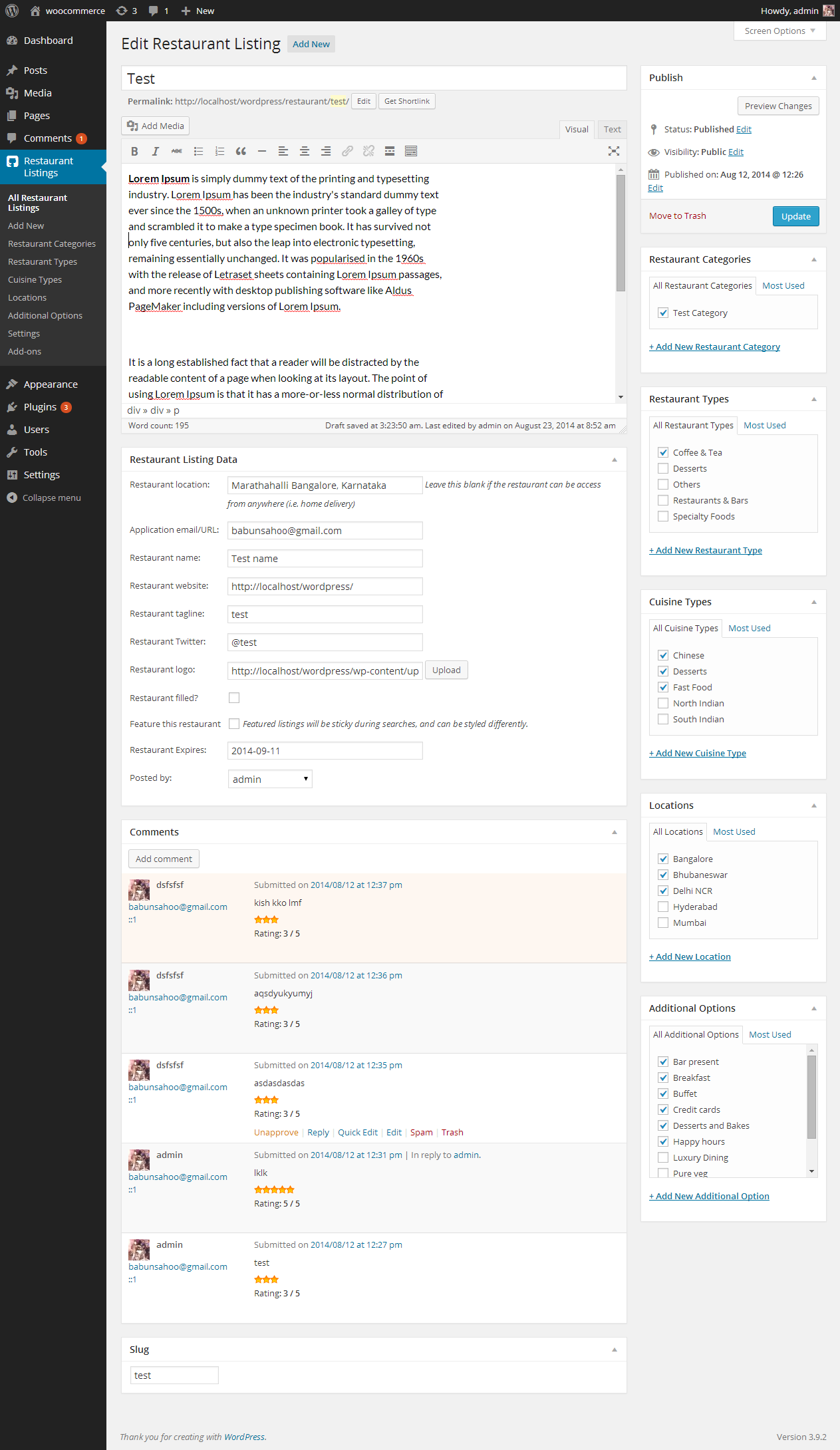840x1450 pixels.
Task: Click the Update button
Action: coord(796,216)
